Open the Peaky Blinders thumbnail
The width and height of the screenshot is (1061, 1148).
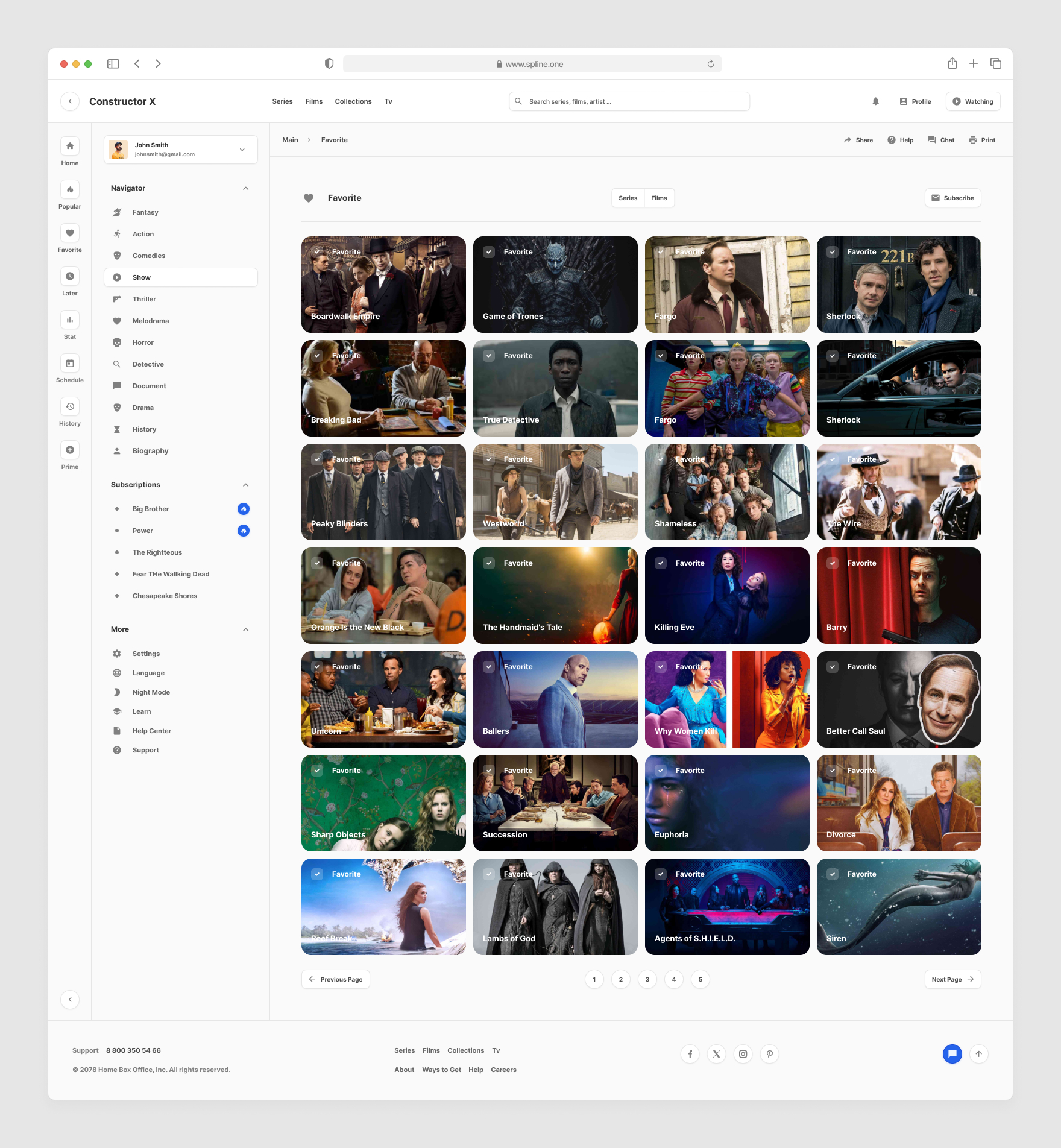(383, 492)
